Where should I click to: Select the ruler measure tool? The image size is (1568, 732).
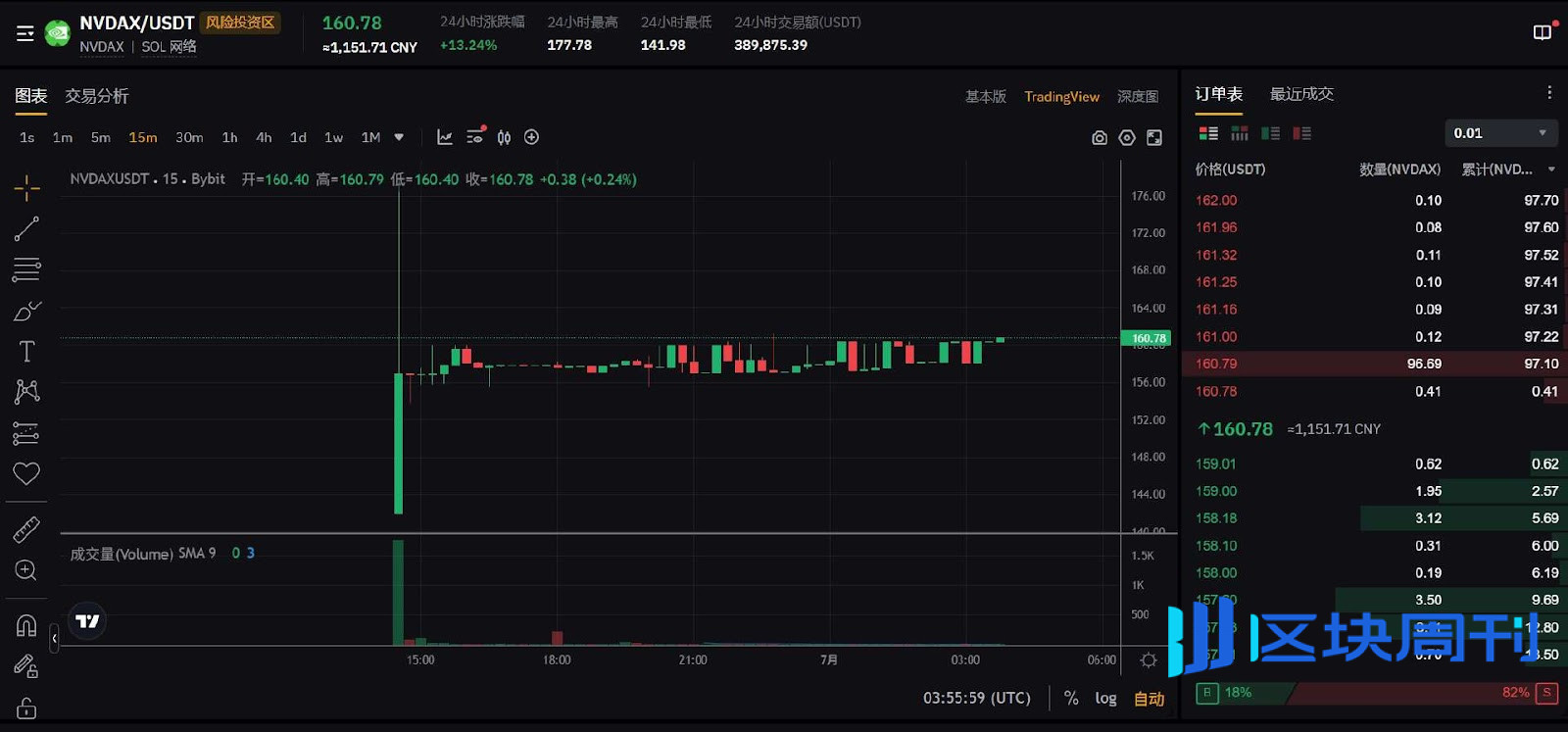click(26, 529)
